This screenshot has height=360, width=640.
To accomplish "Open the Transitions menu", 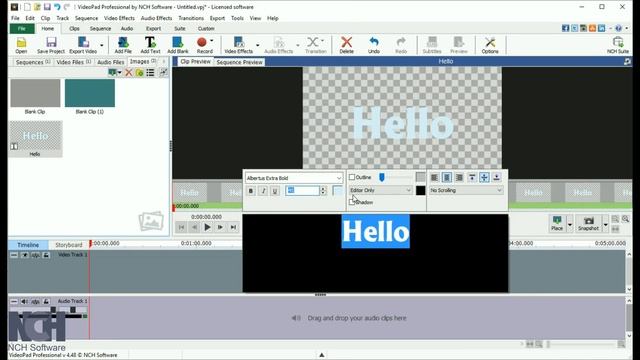I will [191, 18].
